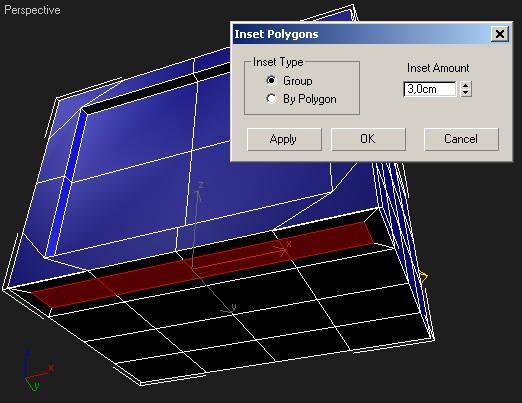This screenshot has width=522, height=403.
Task: Click the bright blue inset edge polygon
Action: (65, 183)
